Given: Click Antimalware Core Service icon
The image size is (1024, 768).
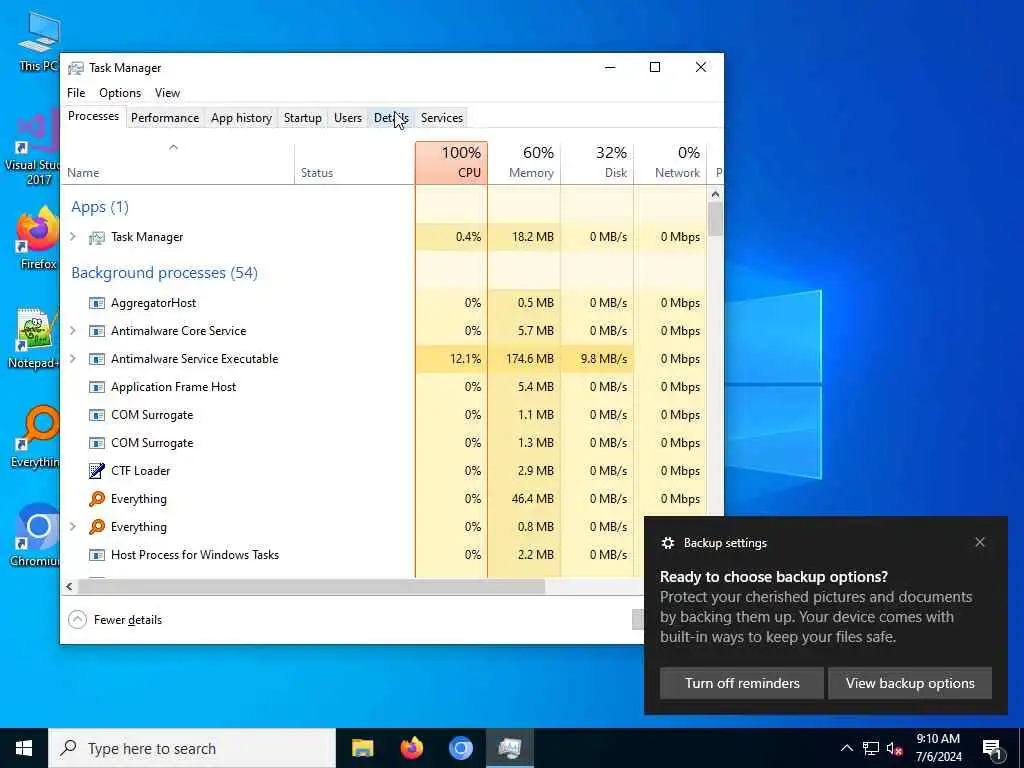Looking at the screenshot, I should click(97, 331).
